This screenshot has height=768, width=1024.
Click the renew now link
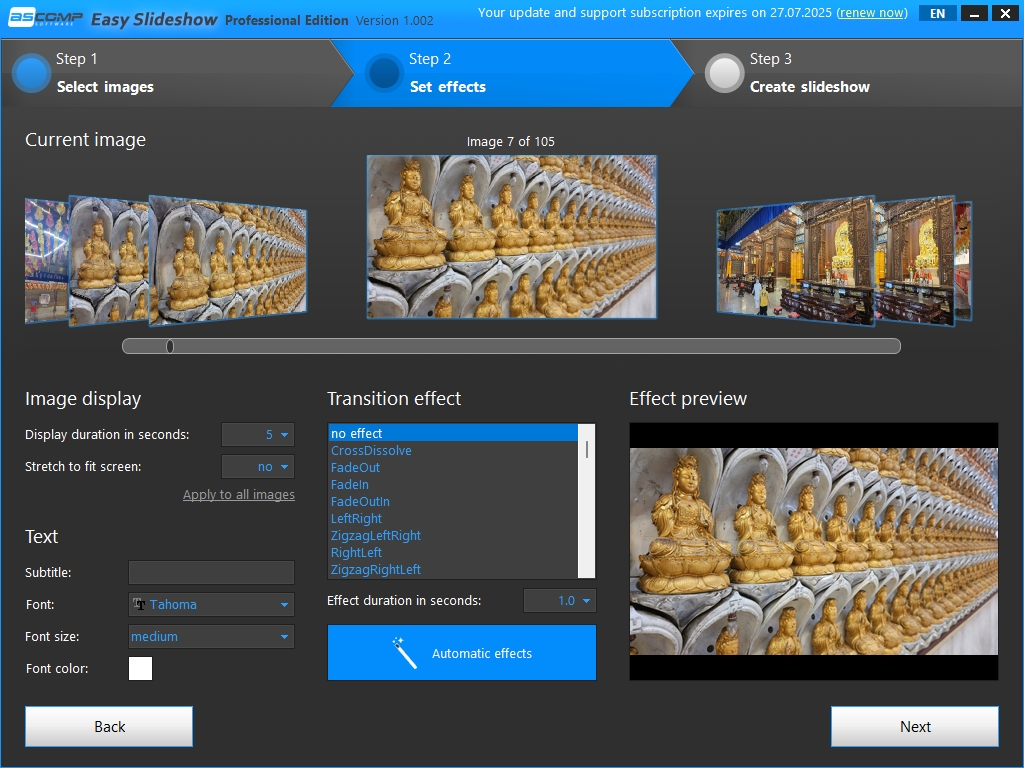click(x=872, y=12)
